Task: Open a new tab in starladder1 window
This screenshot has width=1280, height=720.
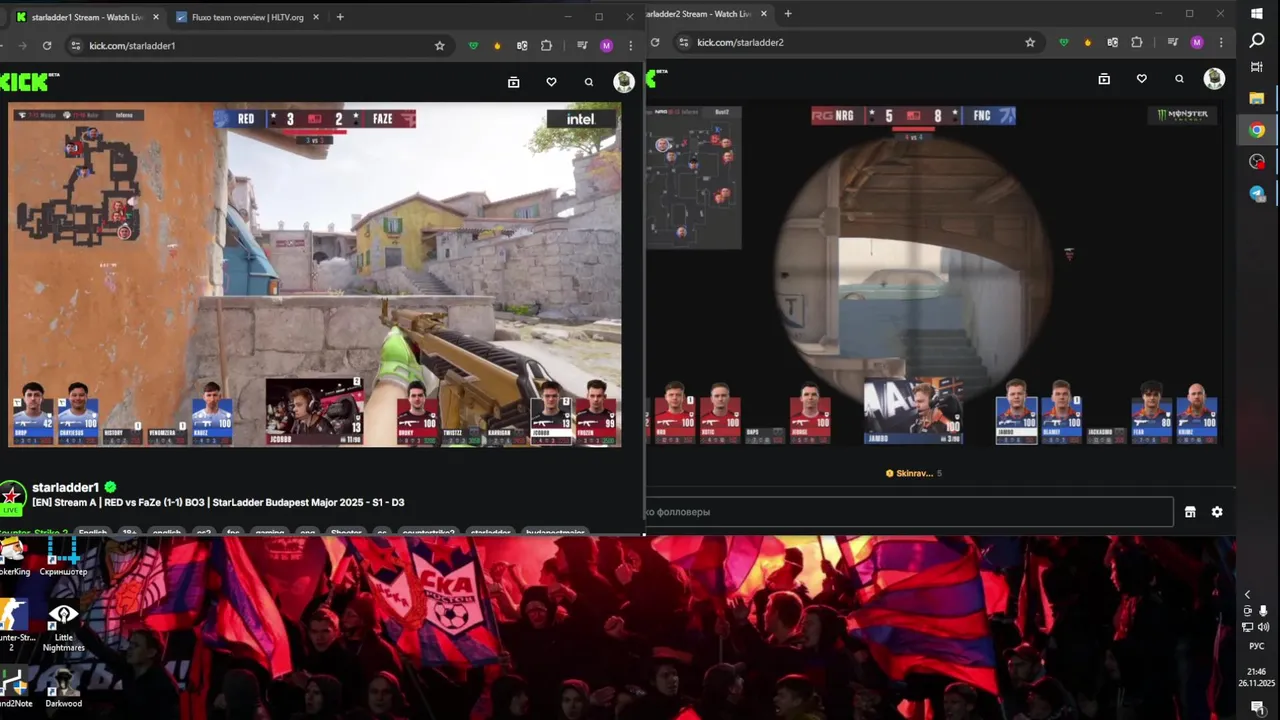Action: click(x=340, y=17)
